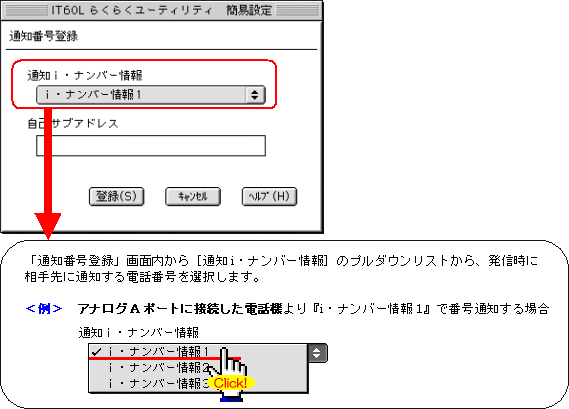Pick i・ナンバー情報3 in the example list
This screenshot has height=409, width=569.
coord(159,383)
